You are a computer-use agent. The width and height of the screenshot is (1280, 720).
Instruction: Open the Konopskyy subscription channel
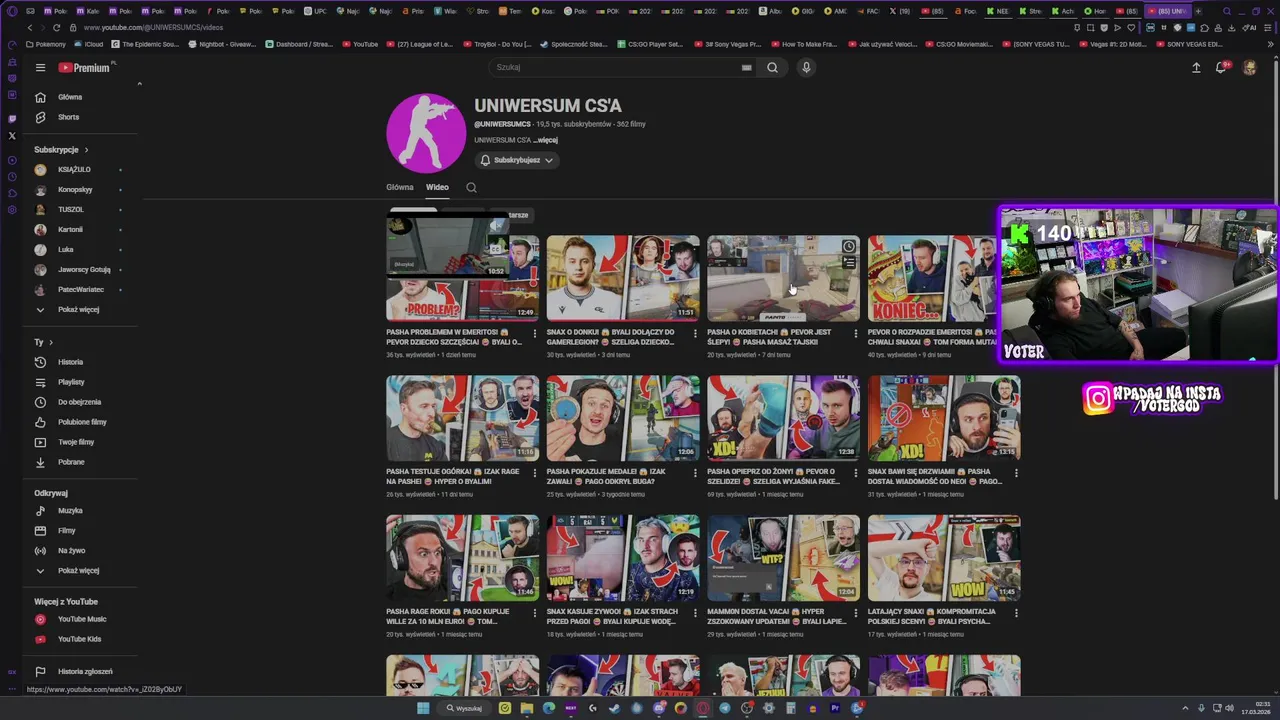tap(75, 190)
